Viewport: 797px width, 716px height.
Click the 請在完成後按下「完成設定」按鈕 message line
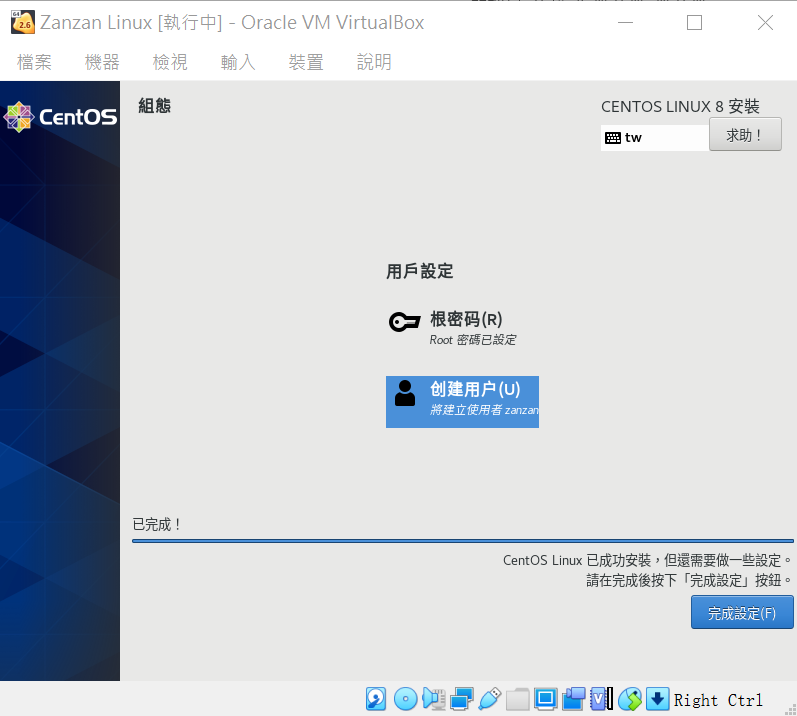(x=689, y=580)
